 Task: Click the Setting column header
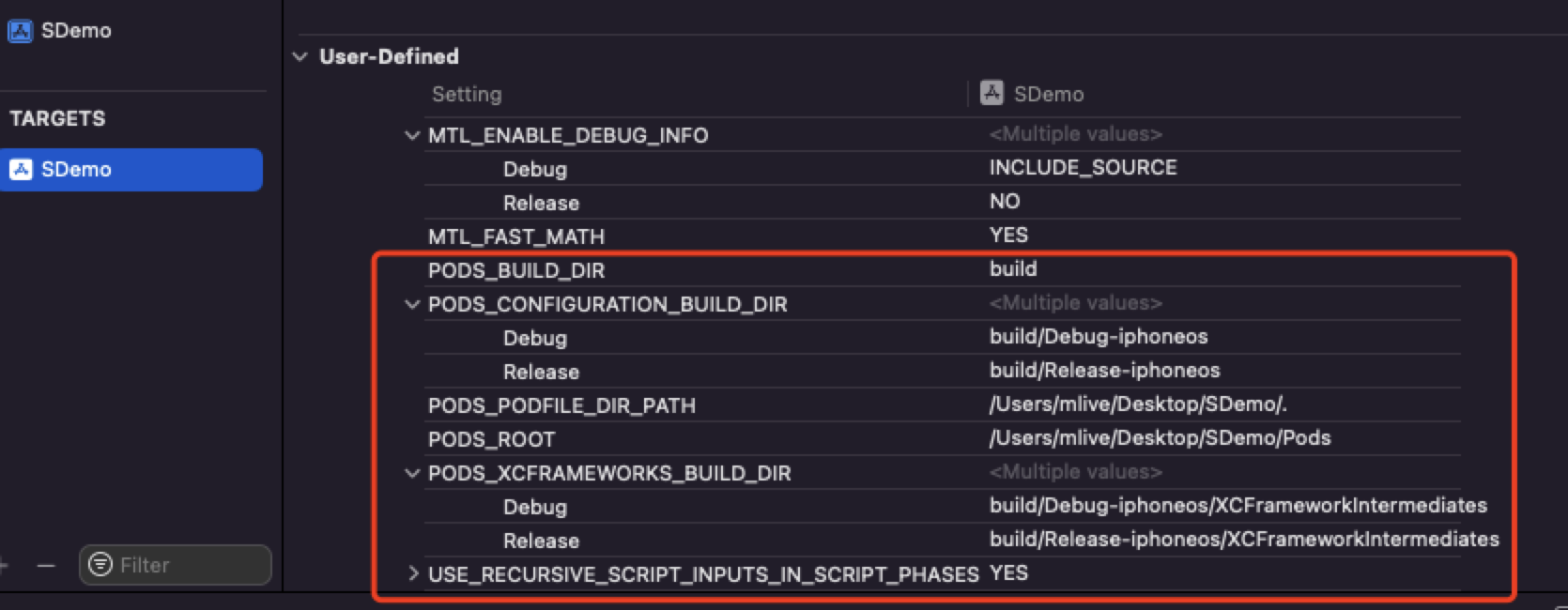467,94
